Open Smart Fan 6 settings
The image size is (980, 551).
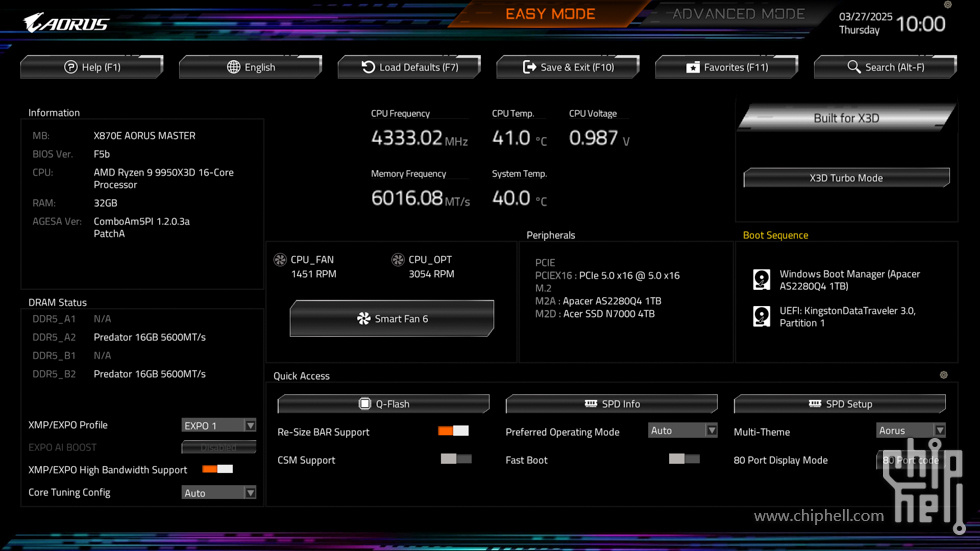pyautogui.click(x=392, y=319)
